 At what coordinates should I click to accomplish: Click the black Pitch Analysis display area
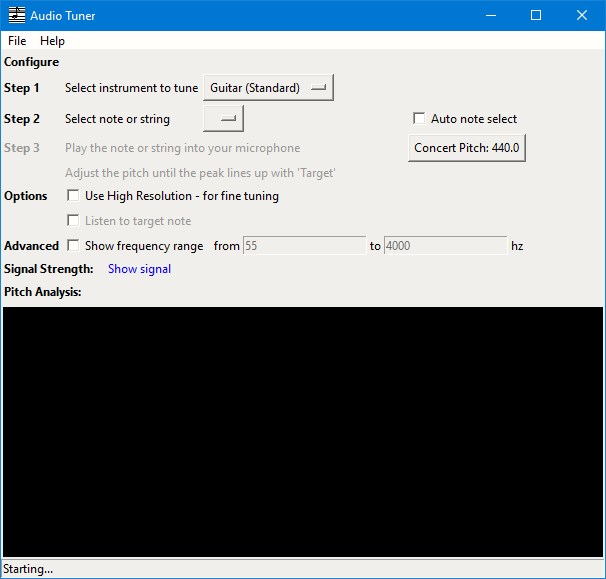(303, 432)
